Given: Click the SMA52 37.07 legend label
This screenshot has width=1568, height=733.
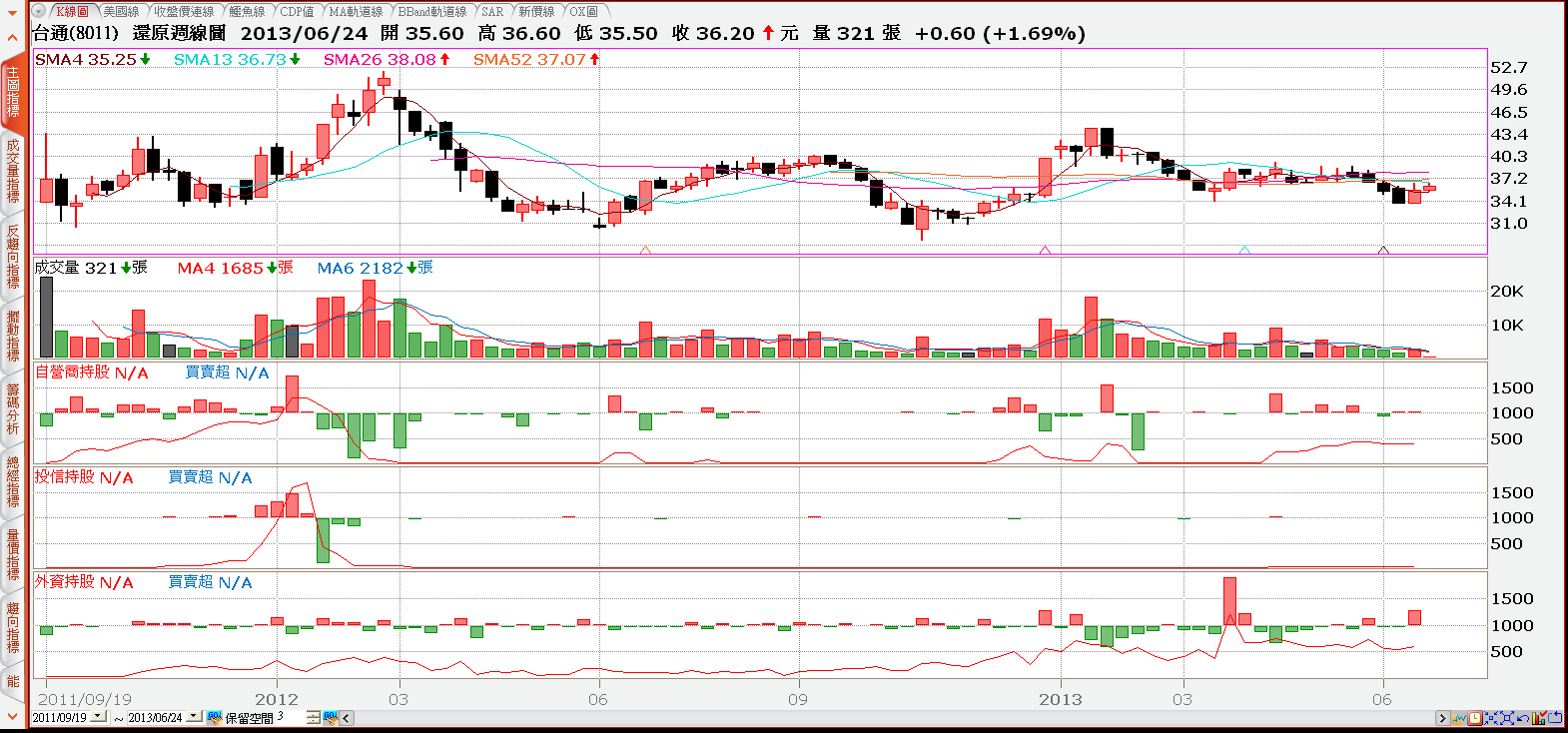Looking at the screenshot, I should (x=536, y=59).
